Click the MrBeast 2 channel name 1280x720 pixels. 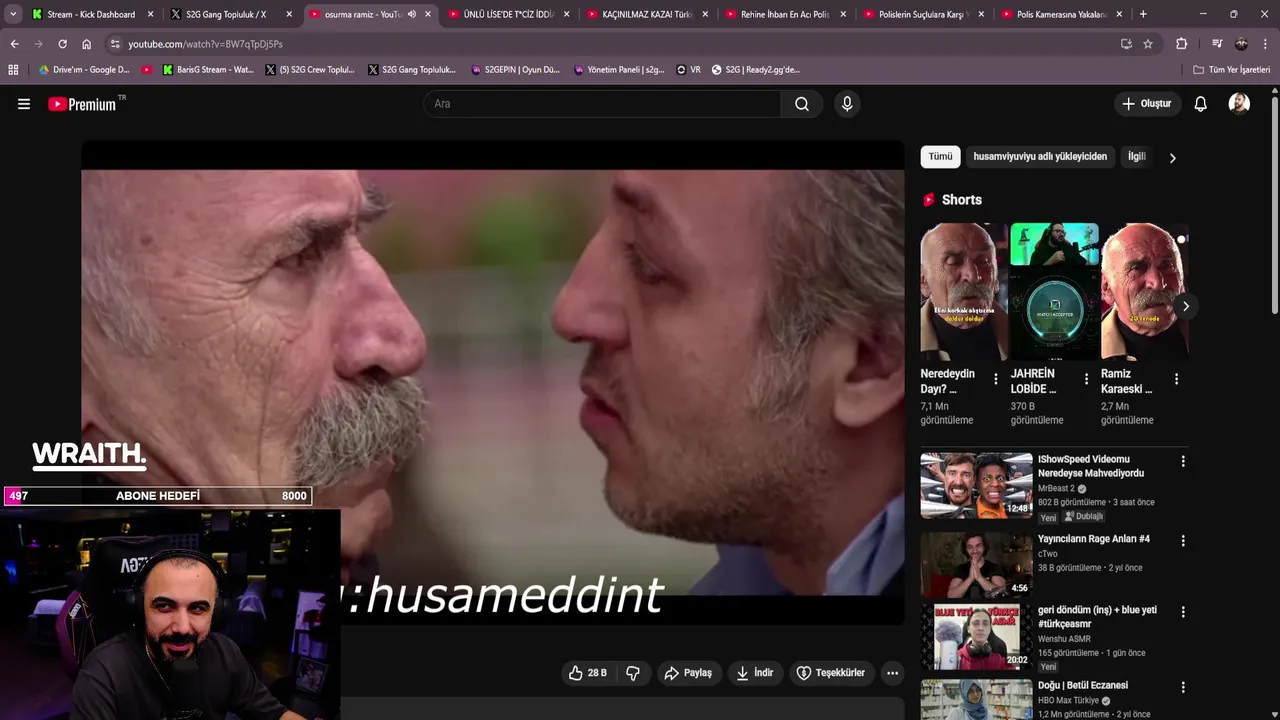pyautogui.click(x=1055, y=489)
